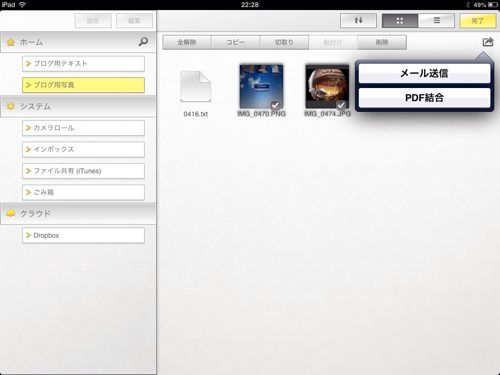Click the sort order arrows button
500x375 pixels.
pos(358,20)
